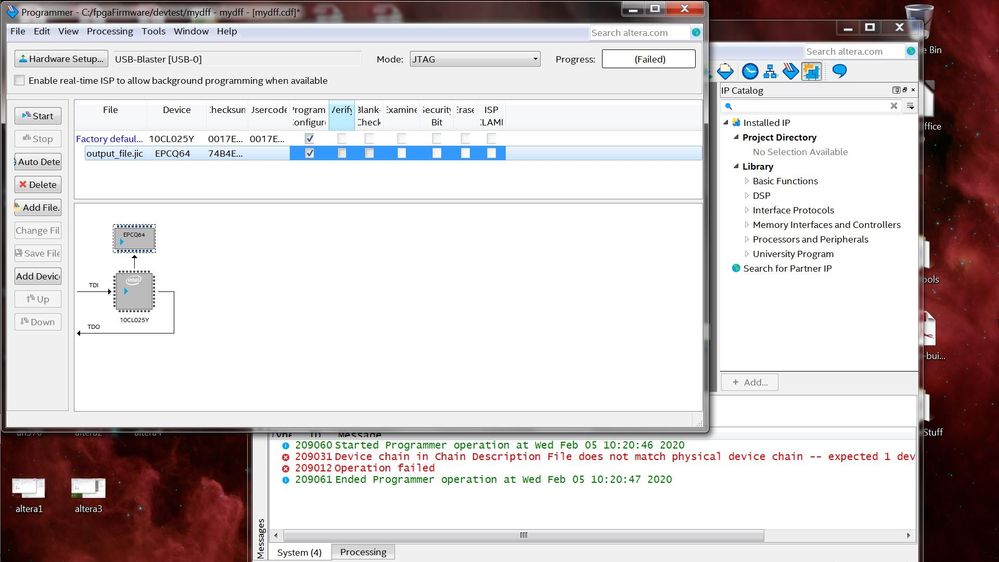Click the globe icon beside the Programmer search box
The width and height of the screenshot is (999, 562).
point(697,32)
